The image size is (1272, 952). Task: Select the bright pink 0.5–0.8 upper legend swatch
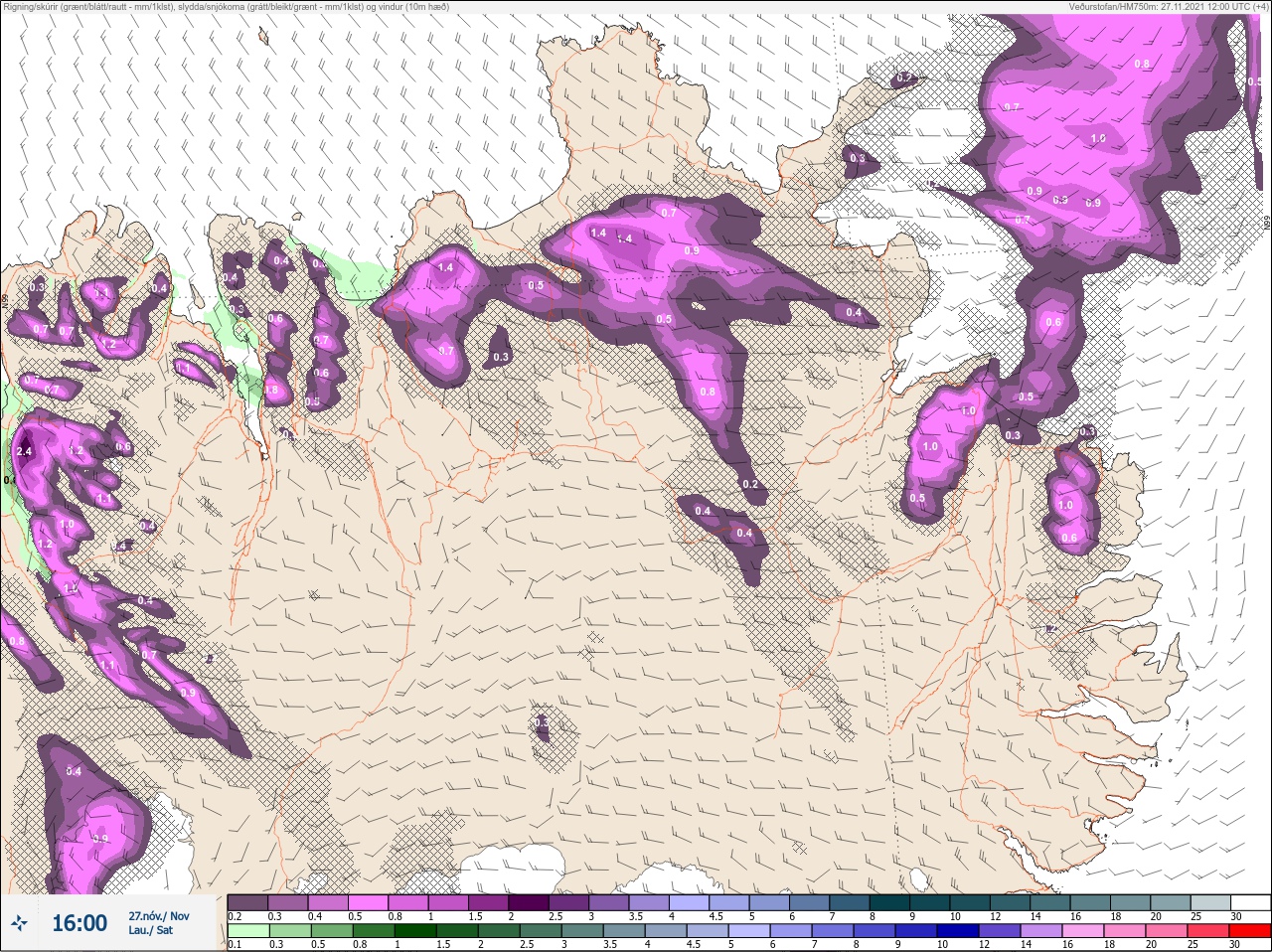click(x=369, y=902)
